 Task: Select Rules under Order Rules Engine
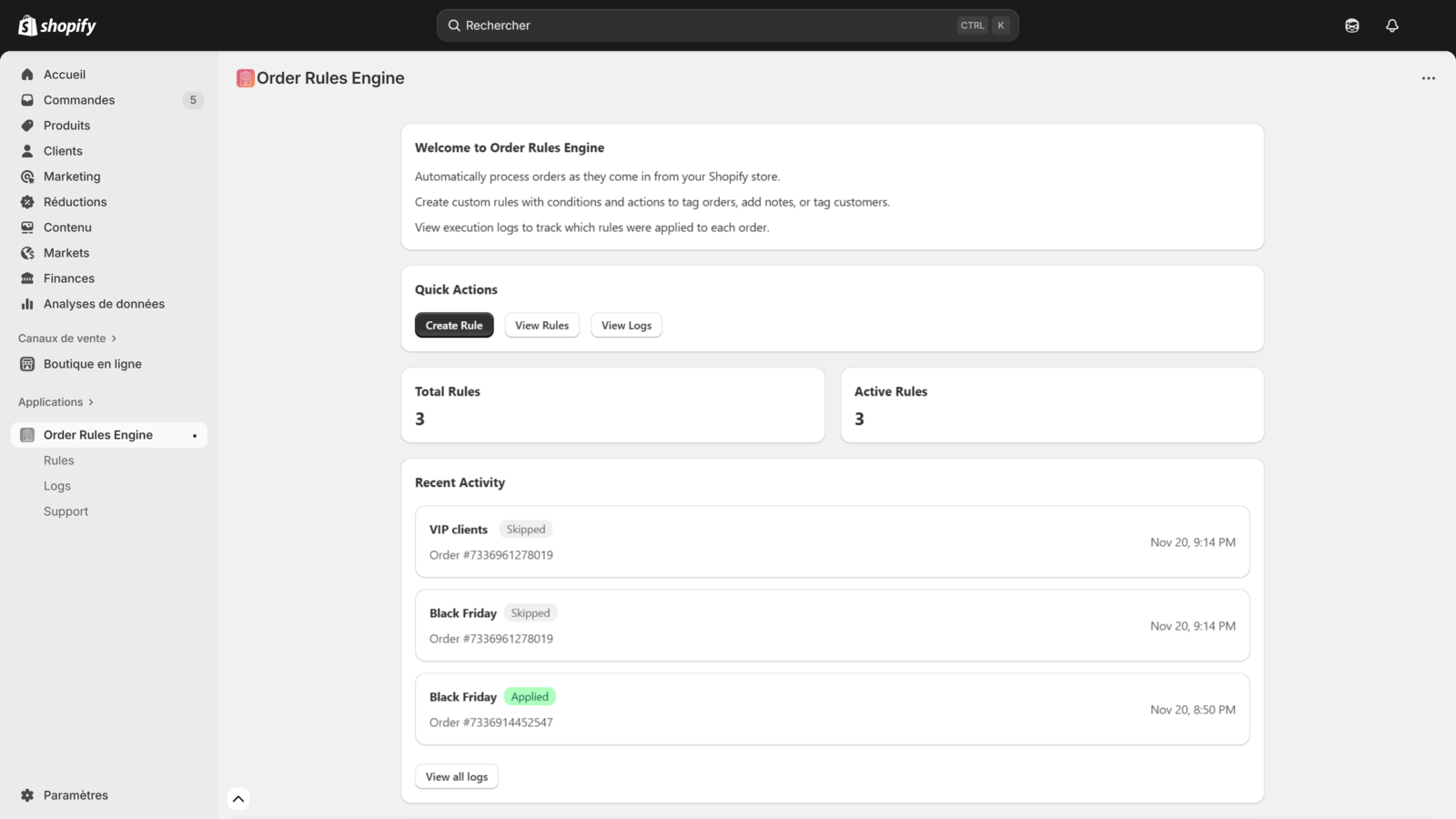(x=58, y=460)
